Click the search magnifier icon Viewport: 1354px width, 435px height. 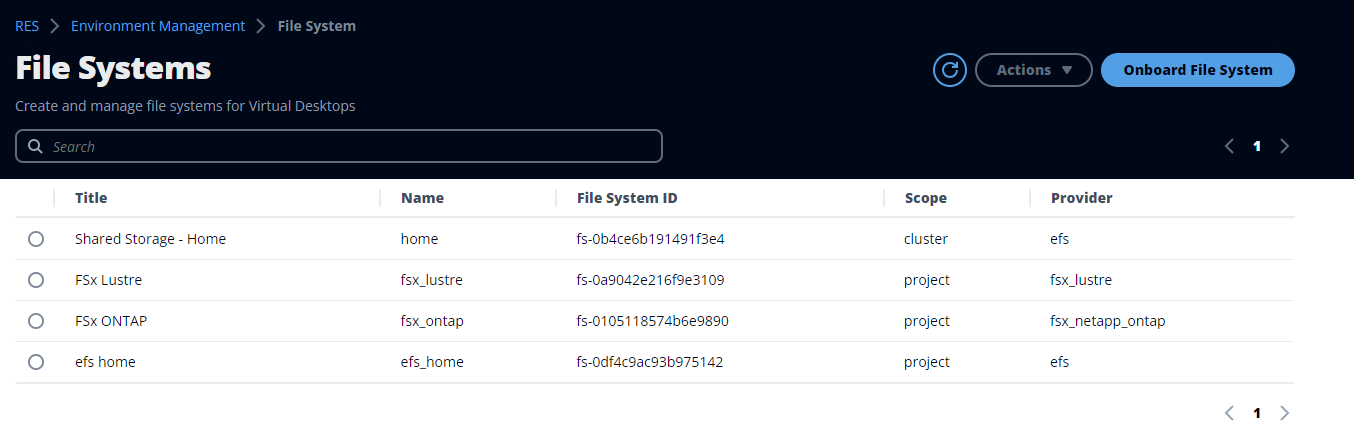35,147
